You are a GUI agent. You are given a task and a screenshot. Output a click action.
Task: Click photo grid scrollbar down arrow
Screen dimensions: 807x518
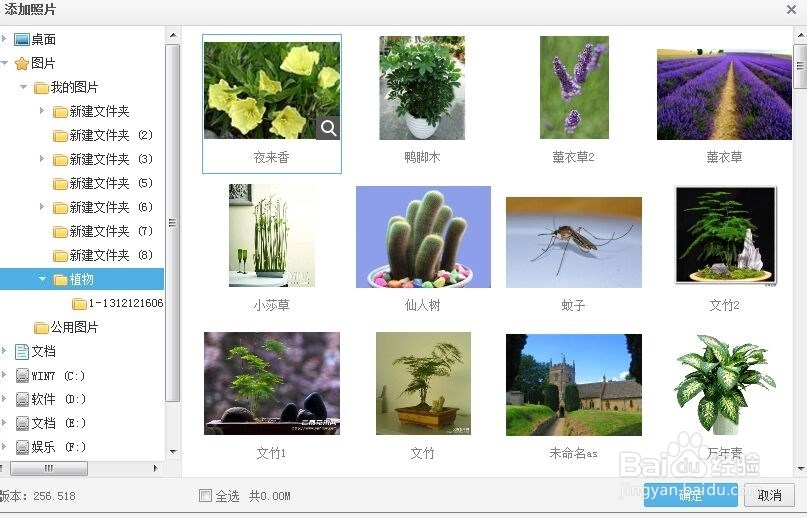(800, 468)
